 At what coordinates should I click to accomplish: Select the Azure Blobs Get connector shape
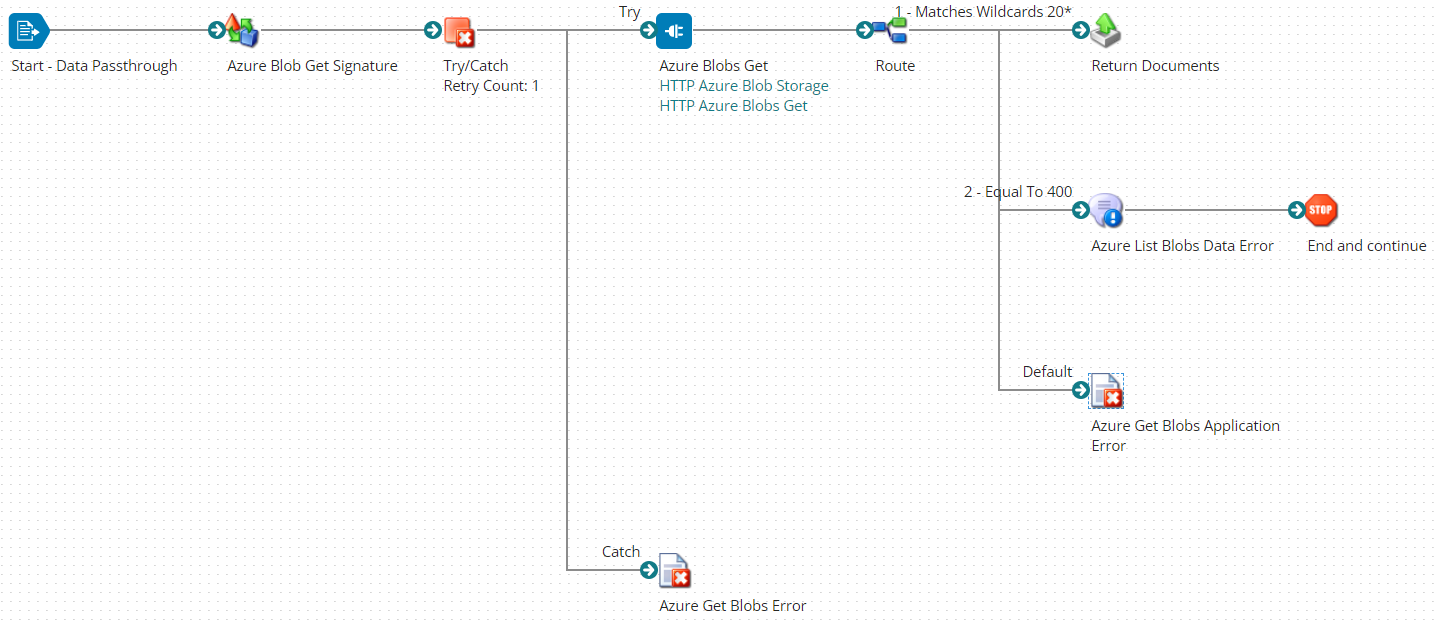point(673,31)
